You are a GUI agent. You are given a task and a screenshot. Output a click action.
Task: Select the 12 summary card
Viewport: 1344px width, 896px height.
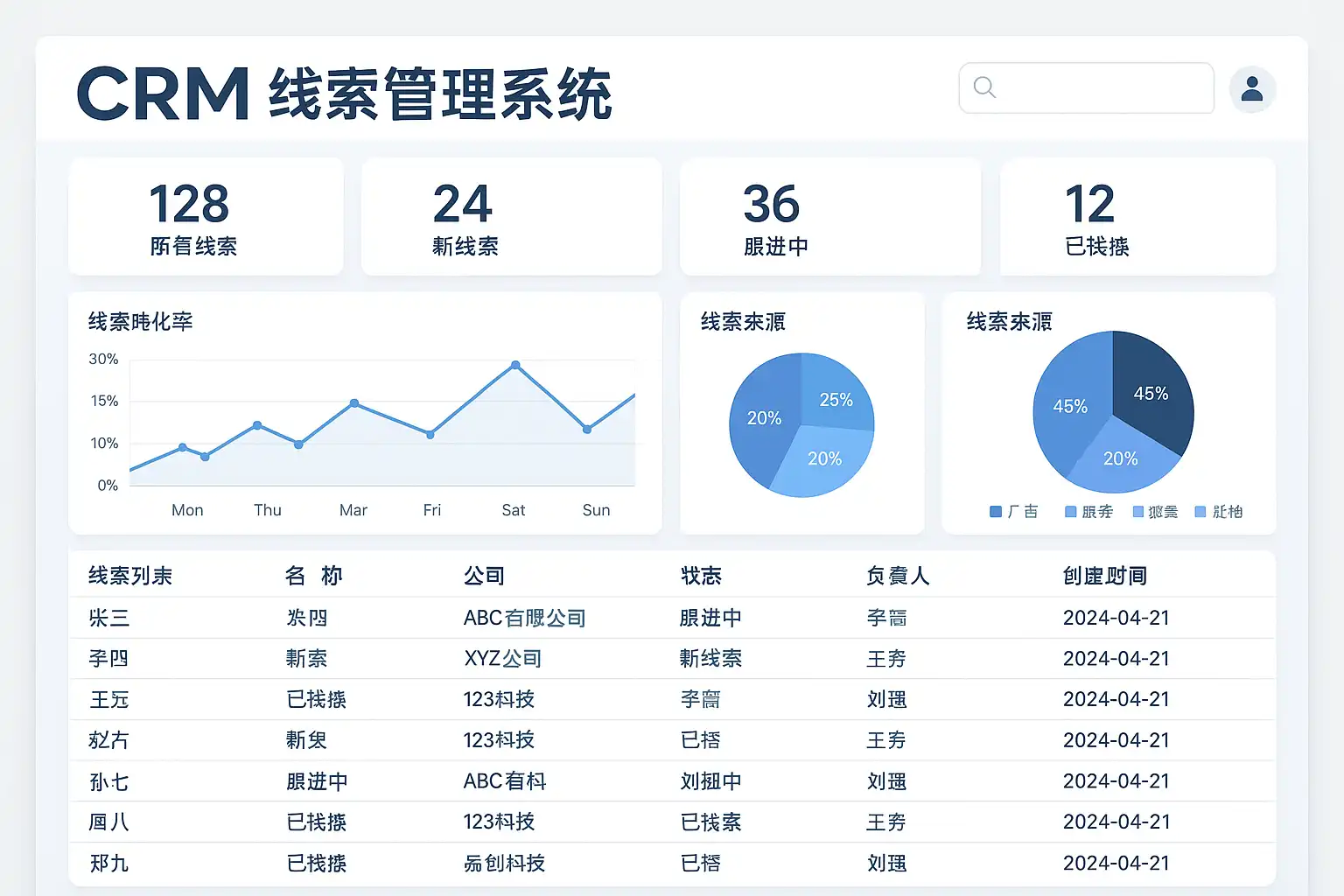coord(1137,217)
